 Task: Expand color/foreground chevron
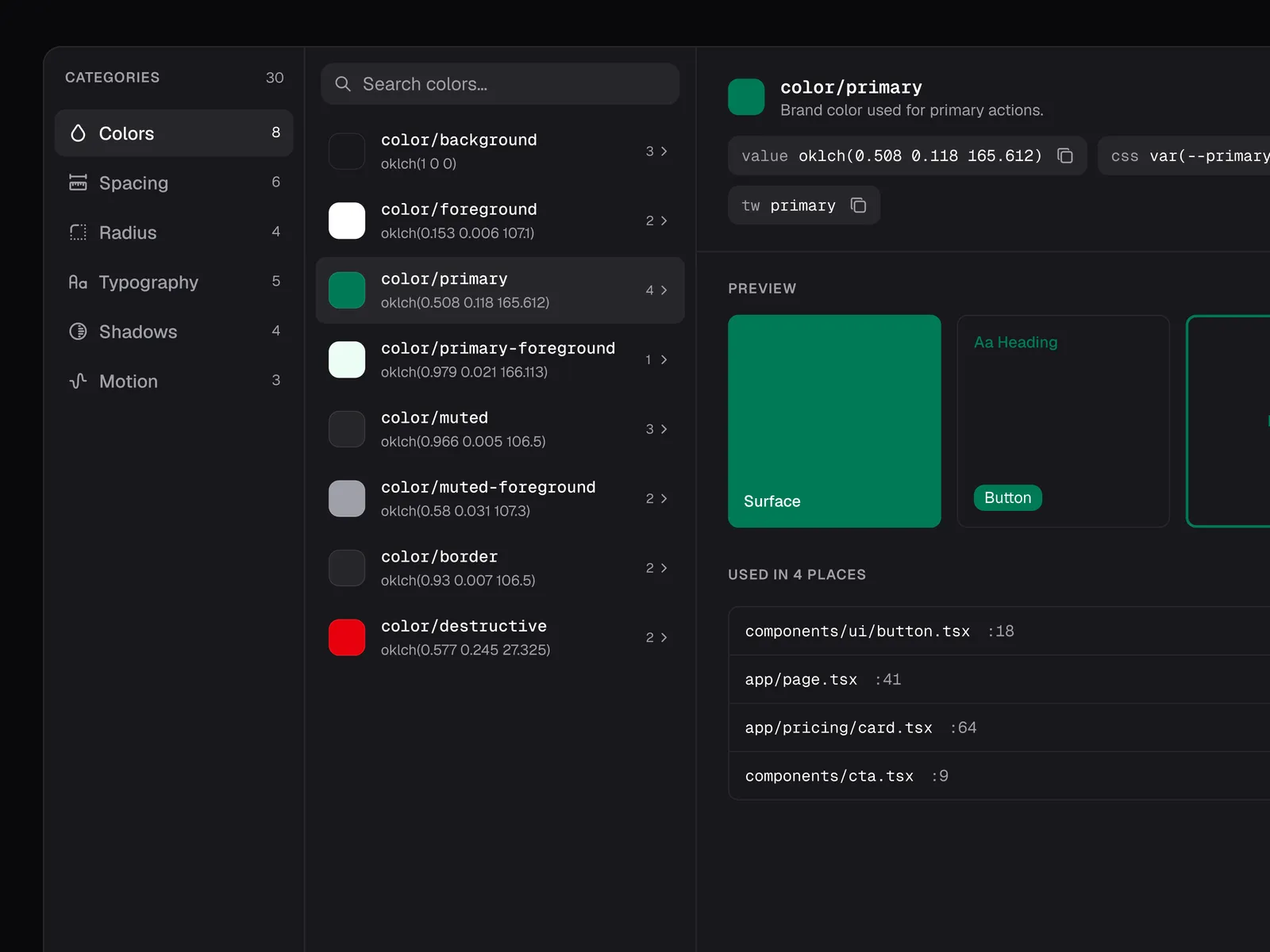tap(664, 221)
